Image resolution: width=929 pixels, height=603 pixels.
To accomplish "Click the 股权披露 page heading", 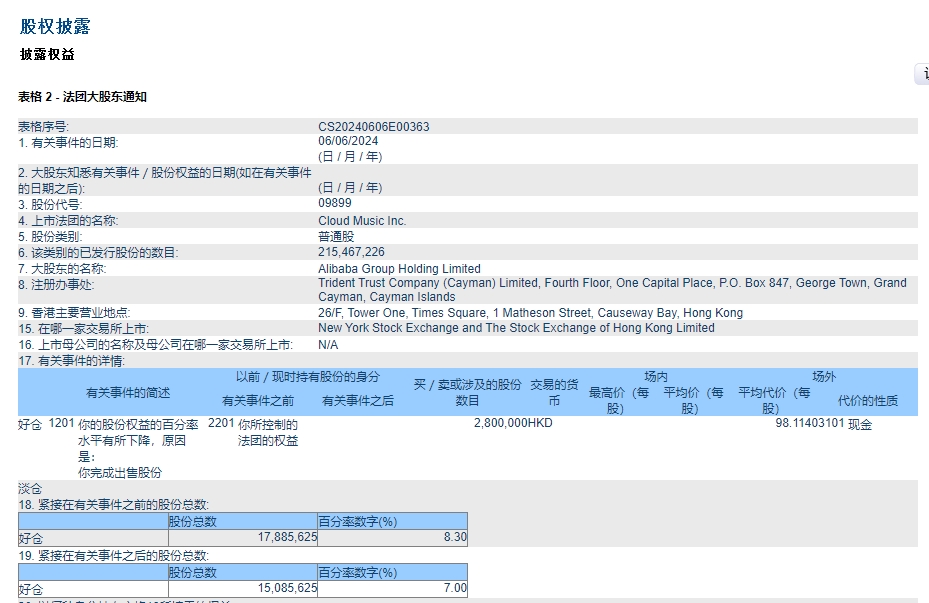I will 53,27.
